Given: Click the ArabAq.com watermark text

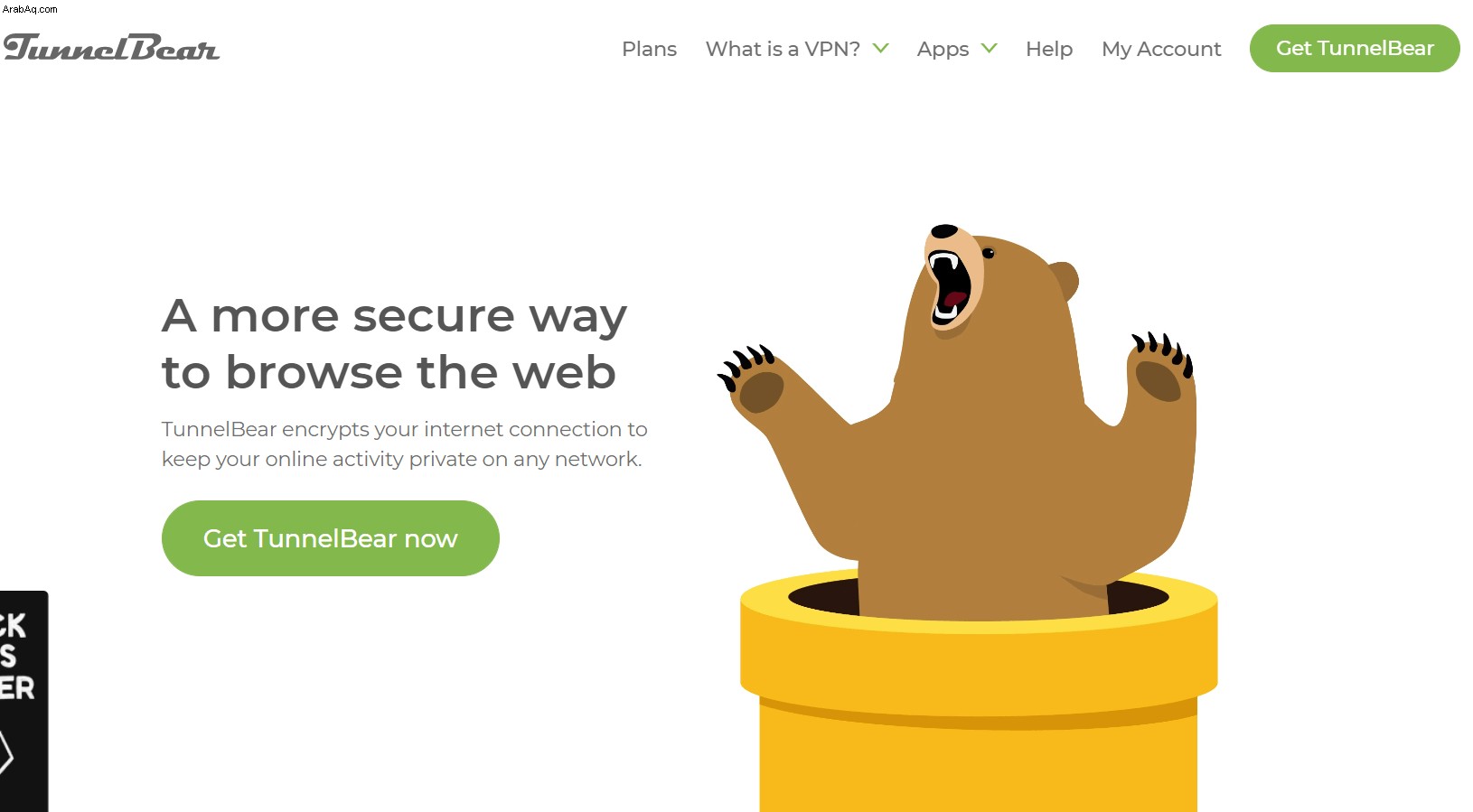Looking at the screenshot, I should click(30, 9).
